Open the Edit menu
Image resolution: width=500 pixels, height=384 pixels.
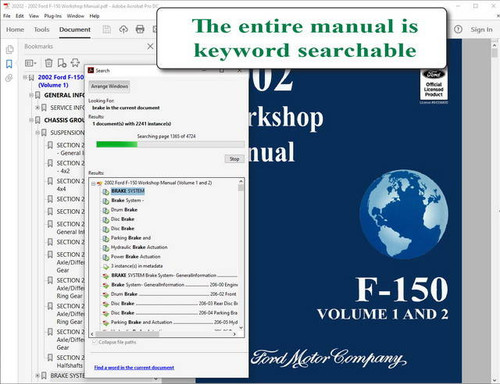20,16
